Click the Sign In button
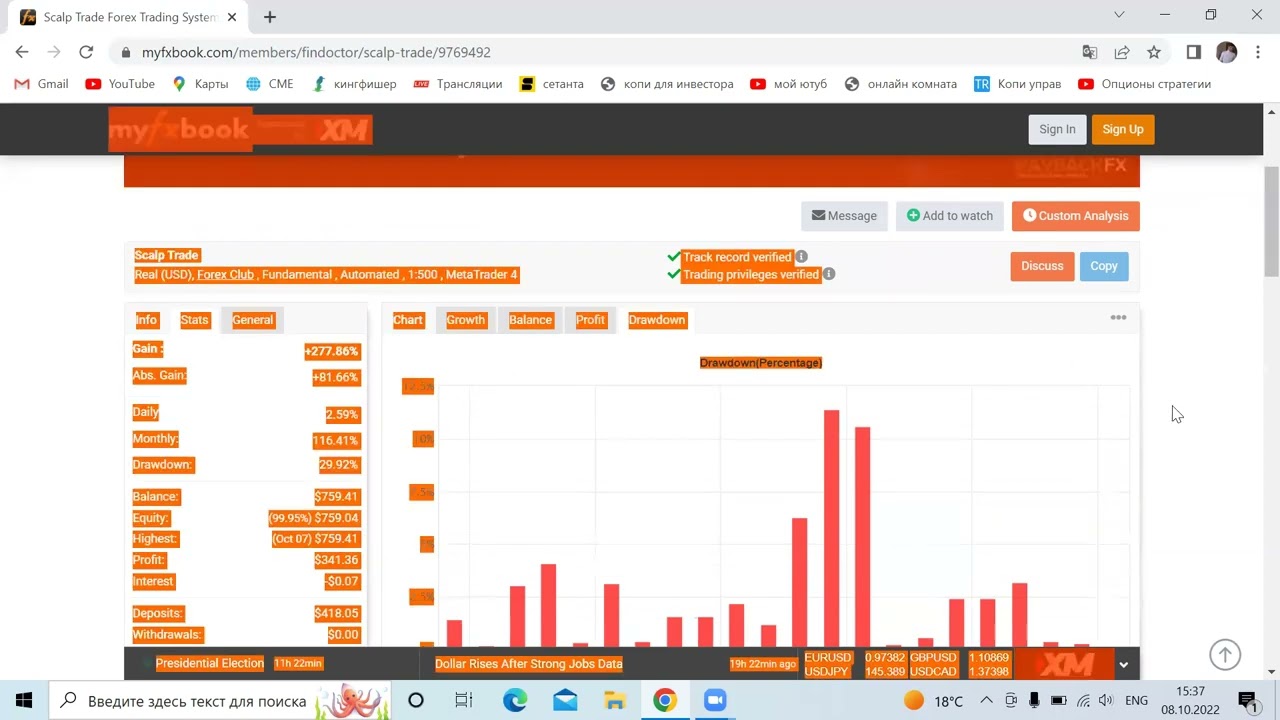This screenshot has height=720, width=1280. coord(1057,129)
